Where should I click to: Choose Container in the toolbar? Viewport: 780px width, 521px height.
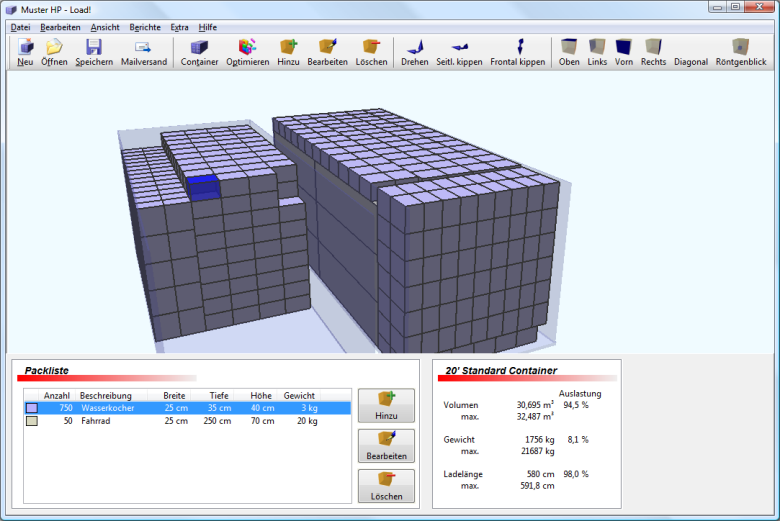click(199, 52)
